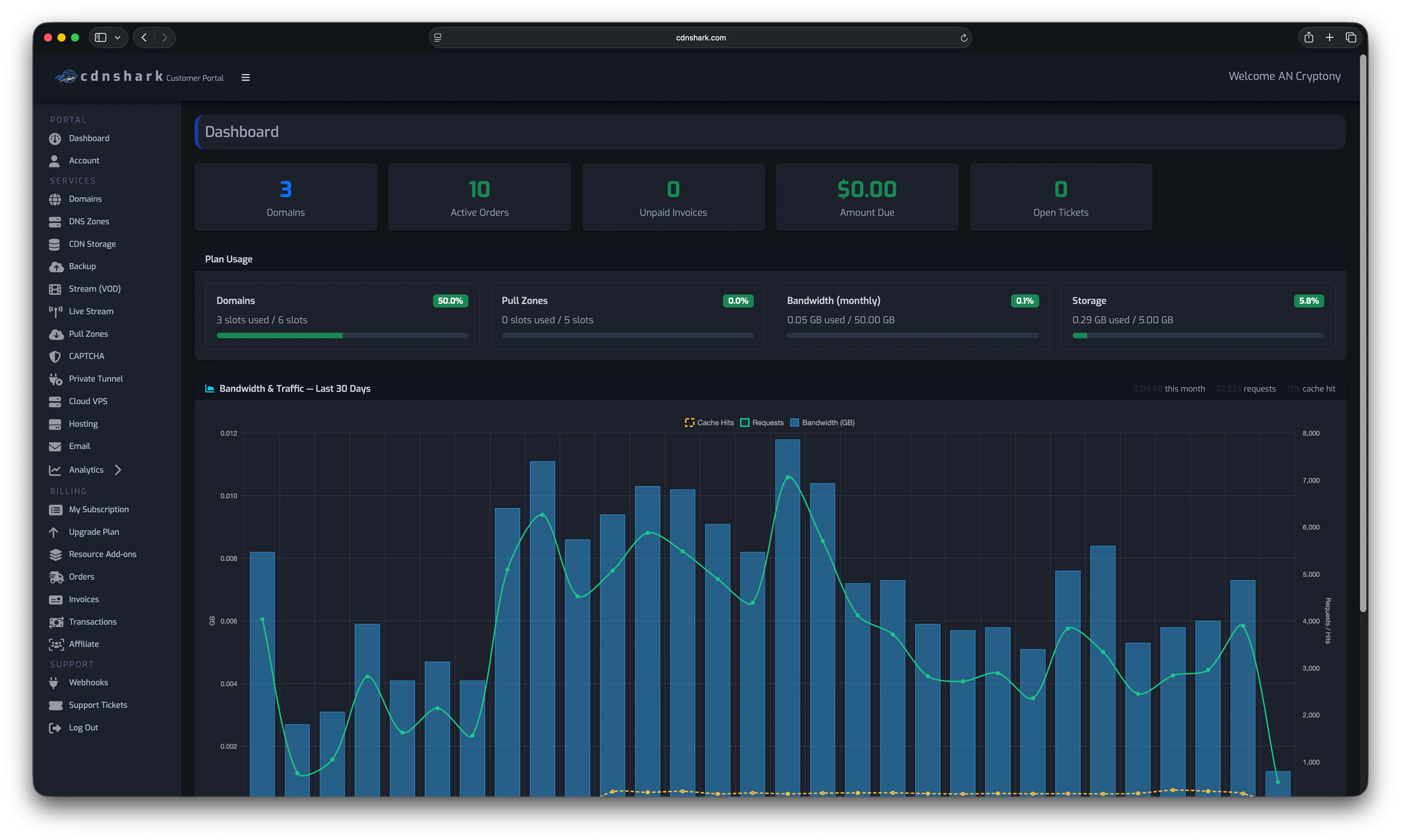The height and width of the screenshot is (840, 1401).
Task: Open the Unpaid Invoices card
Action: 673,197
